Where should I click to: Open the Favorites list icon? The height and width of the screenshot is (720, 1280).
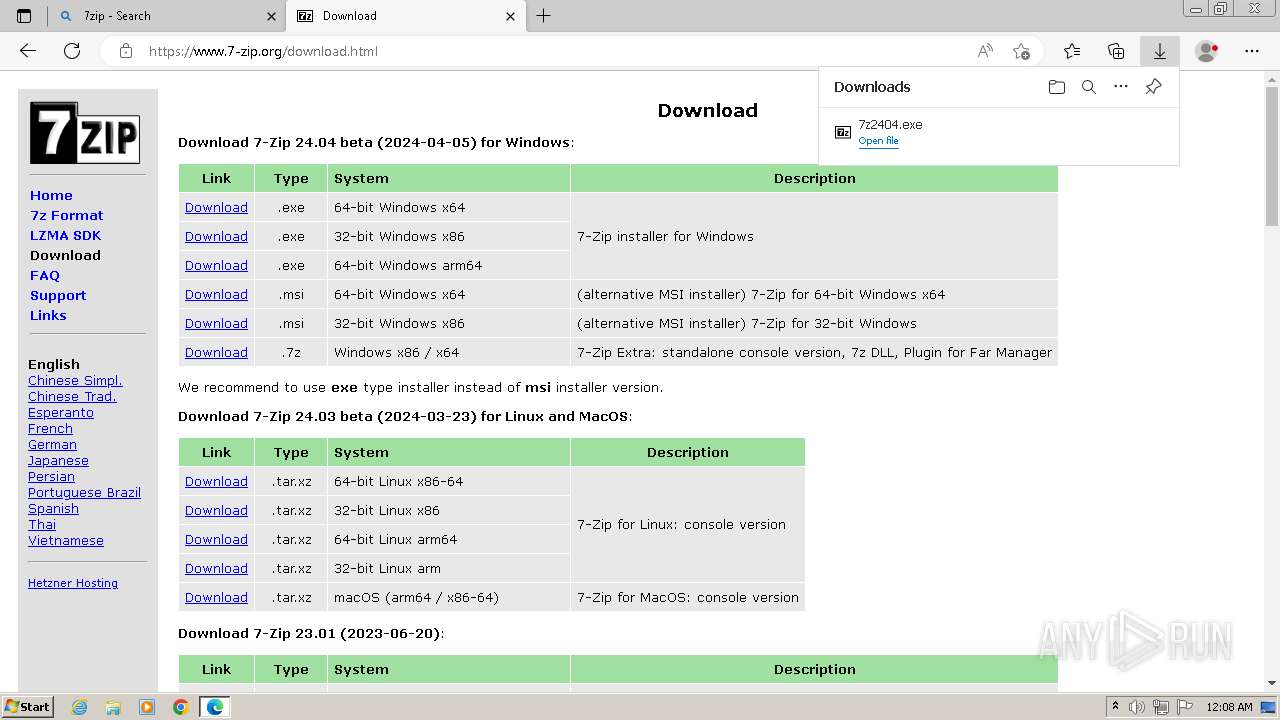pos(1072,51)
